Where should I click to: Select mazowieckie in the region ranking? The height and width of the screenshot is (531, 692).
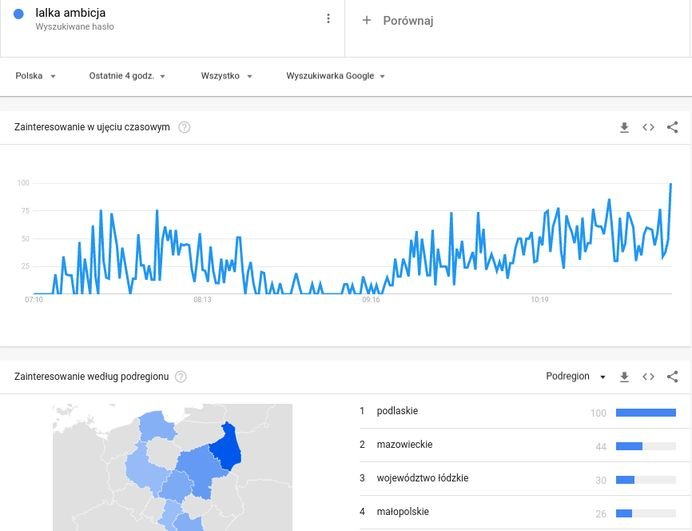tap(404, 445)
